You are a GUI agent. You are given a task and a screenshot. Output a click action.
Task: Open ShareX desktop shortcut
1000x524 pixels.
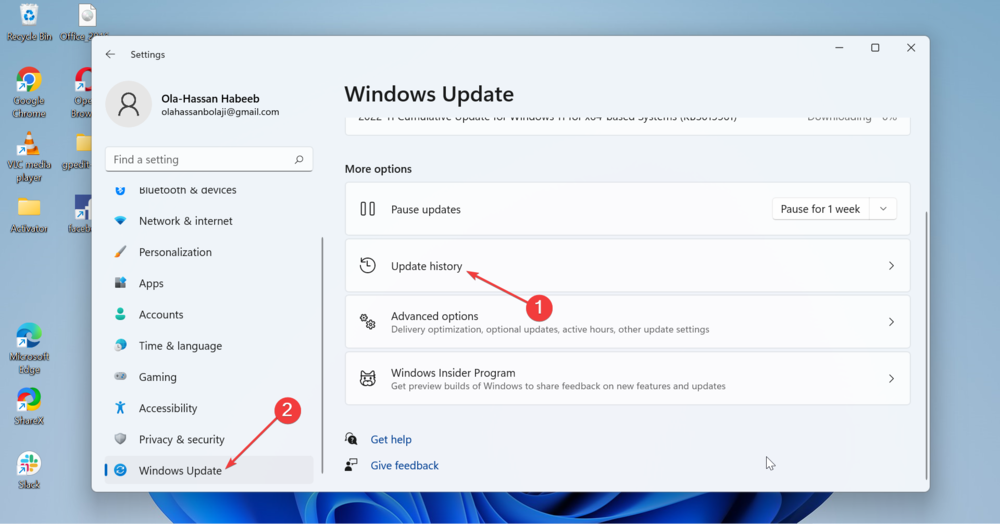[x=29, y=406]
